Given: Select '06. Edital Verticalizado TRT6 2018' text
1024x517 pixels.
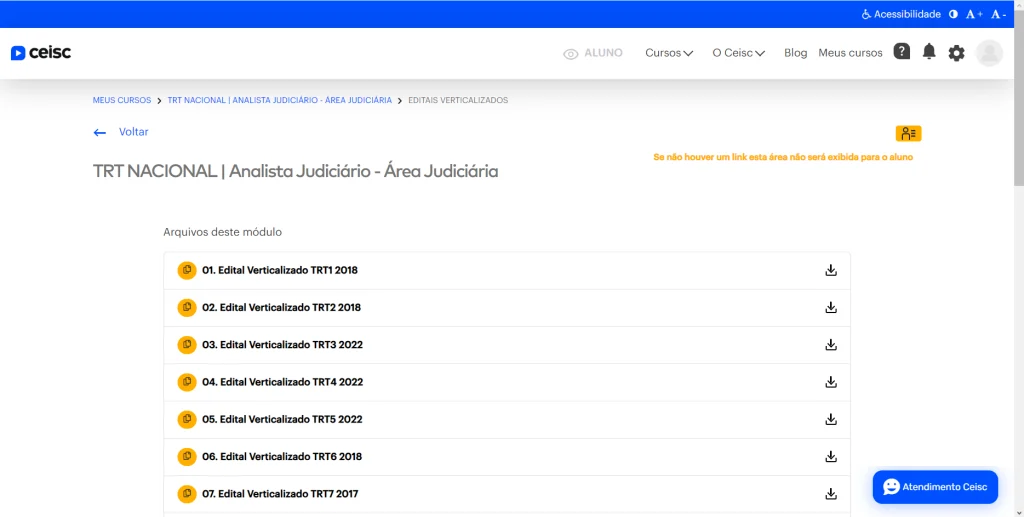Looking at the screenshot, I should [281, 456].
